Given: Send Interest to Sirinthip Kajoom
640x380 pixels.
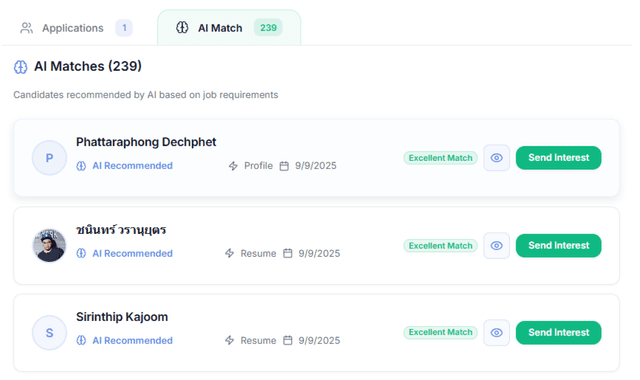Looking at the screenshot, I should pyautogui.click(x=558, y=333).
